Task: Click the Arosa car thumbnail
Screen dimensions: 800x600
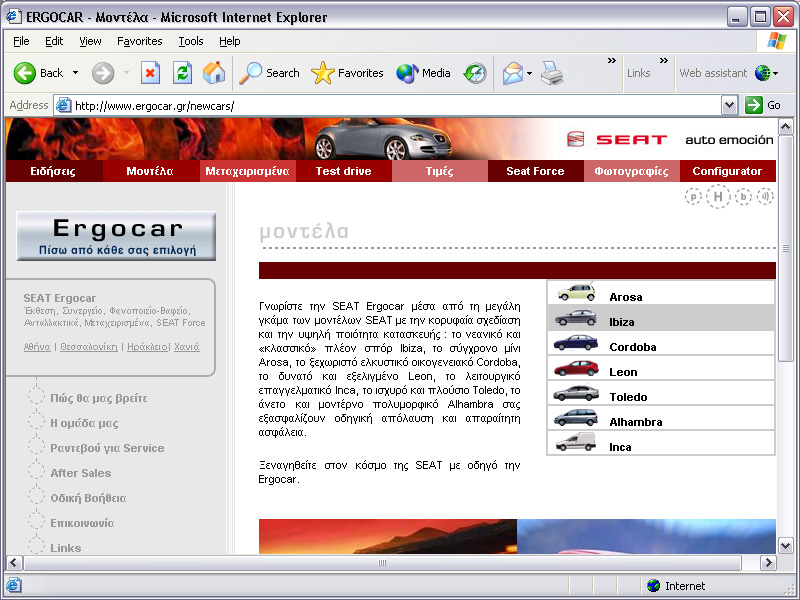Action: (x=577, y=292)
